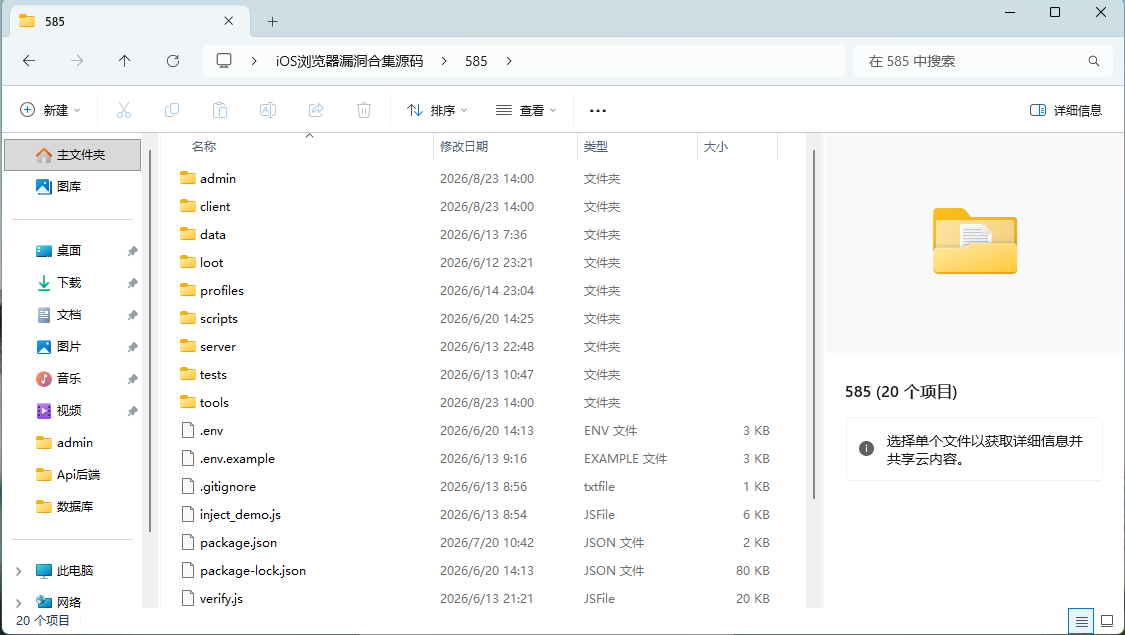Click the Share icon in toolbar
Screen dimensions: 1125x635
[316, 110]
